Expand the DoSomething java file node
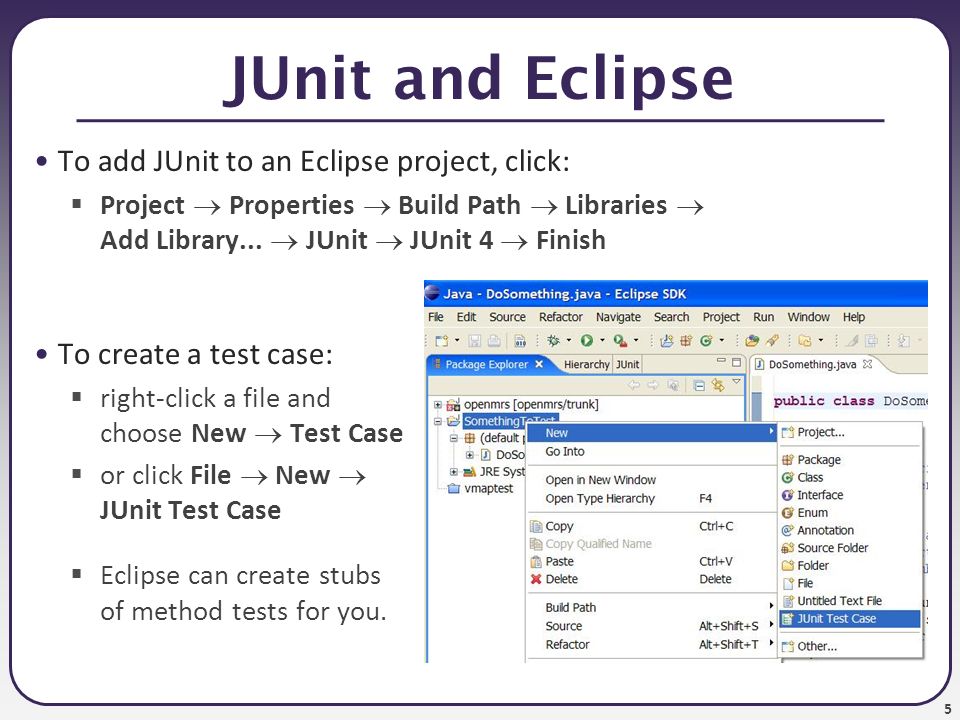The width and height of the screenshot is (960, 720). click(x=470, y=455)
